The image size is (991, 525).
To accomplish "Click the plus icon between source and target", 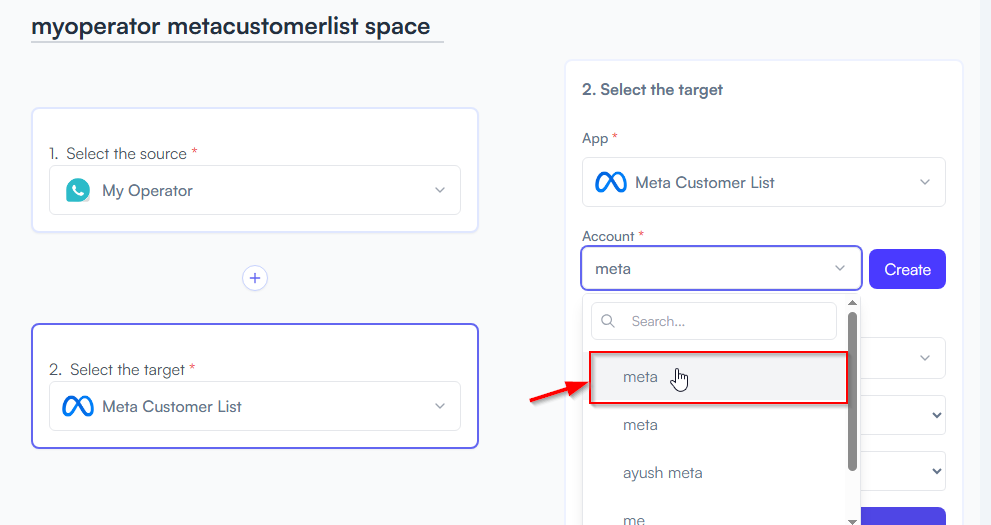I will [255, 278].
